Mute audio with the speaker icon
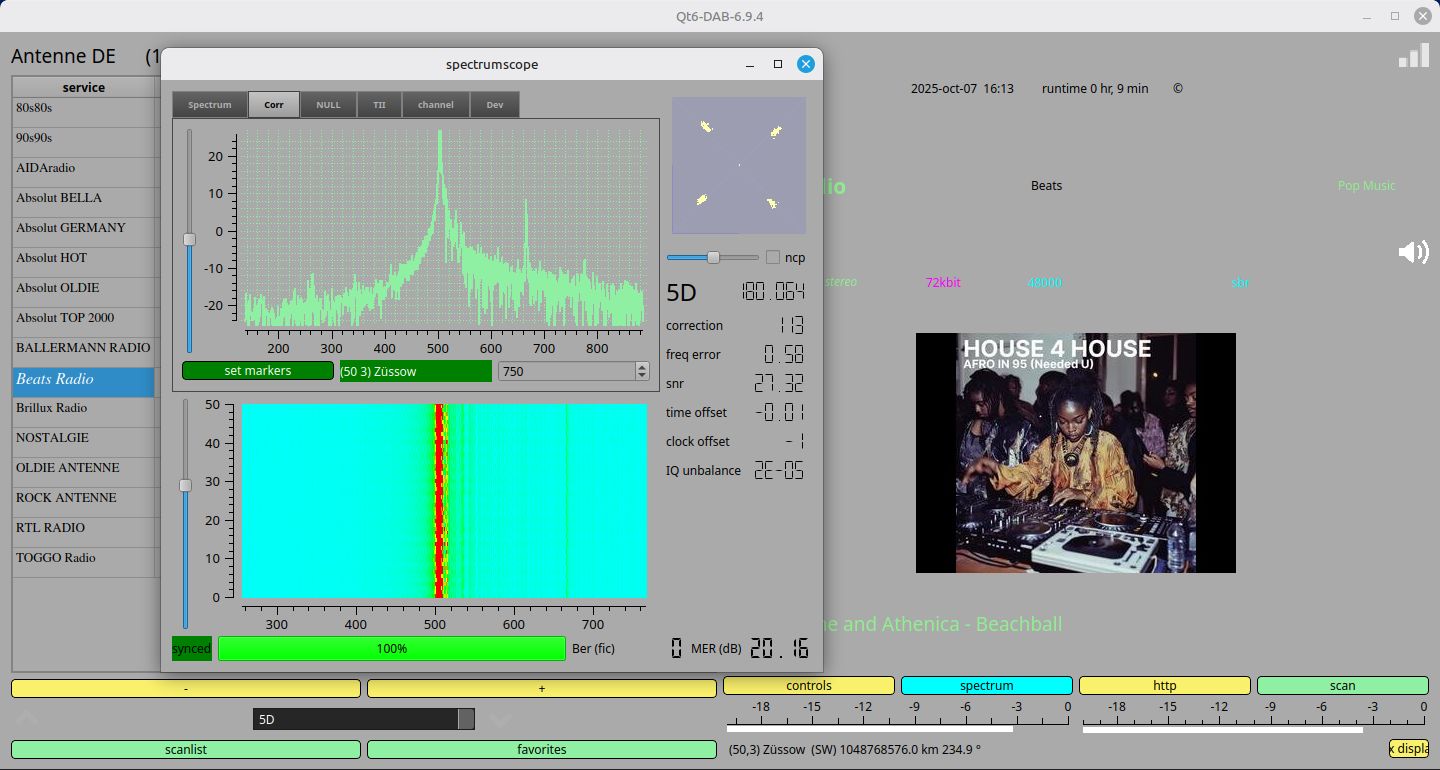1440x770 pixels. tap(1413, 252)
